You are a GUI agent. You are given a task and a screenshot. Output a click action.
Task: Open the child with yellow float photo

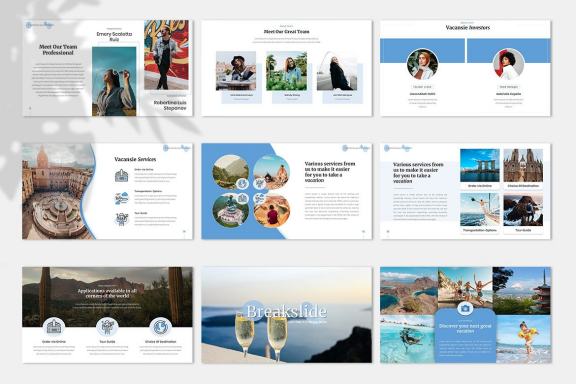pyautogui.click(x=523, y=339)
